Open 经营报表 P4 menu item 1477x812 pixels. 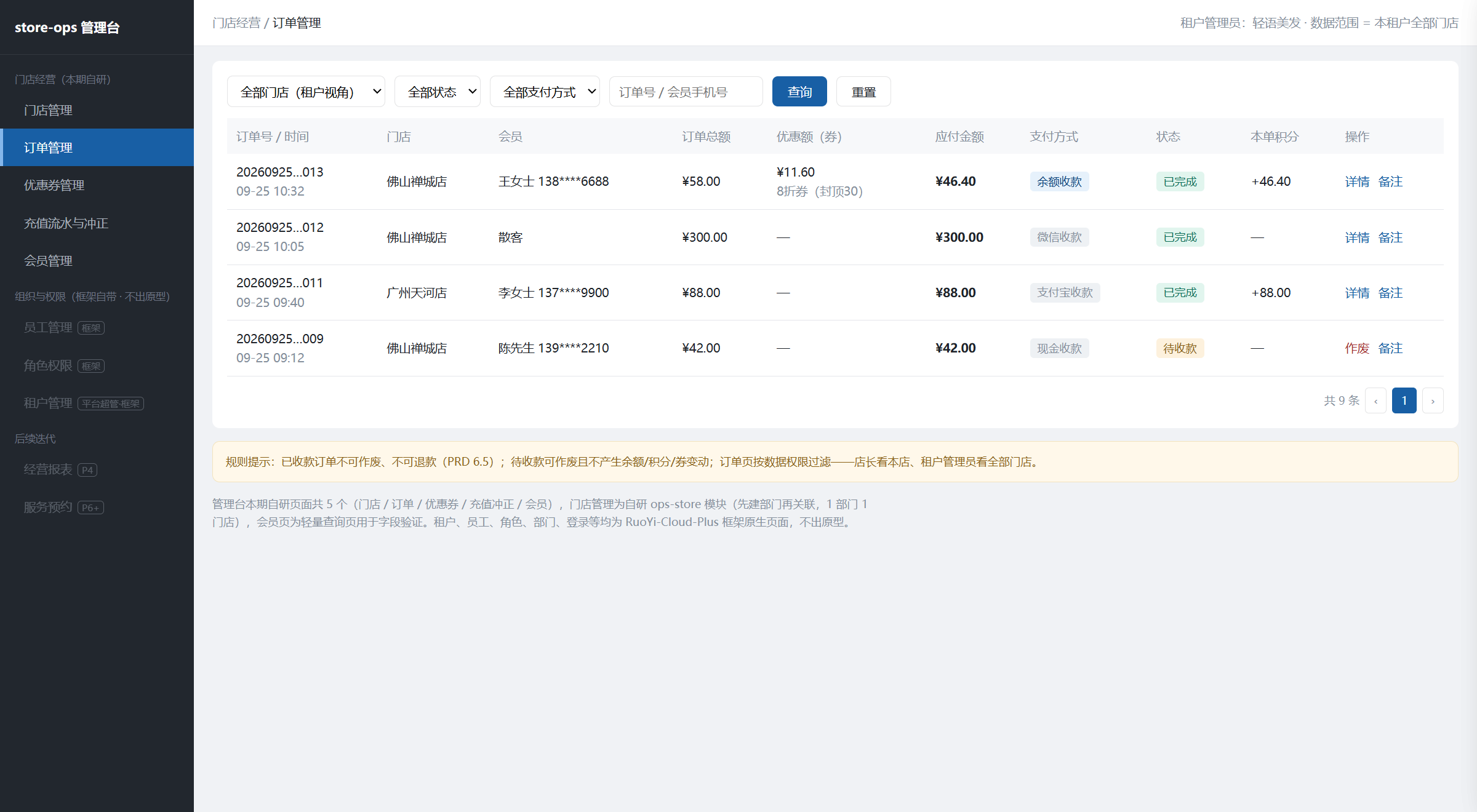click(97, 470)
